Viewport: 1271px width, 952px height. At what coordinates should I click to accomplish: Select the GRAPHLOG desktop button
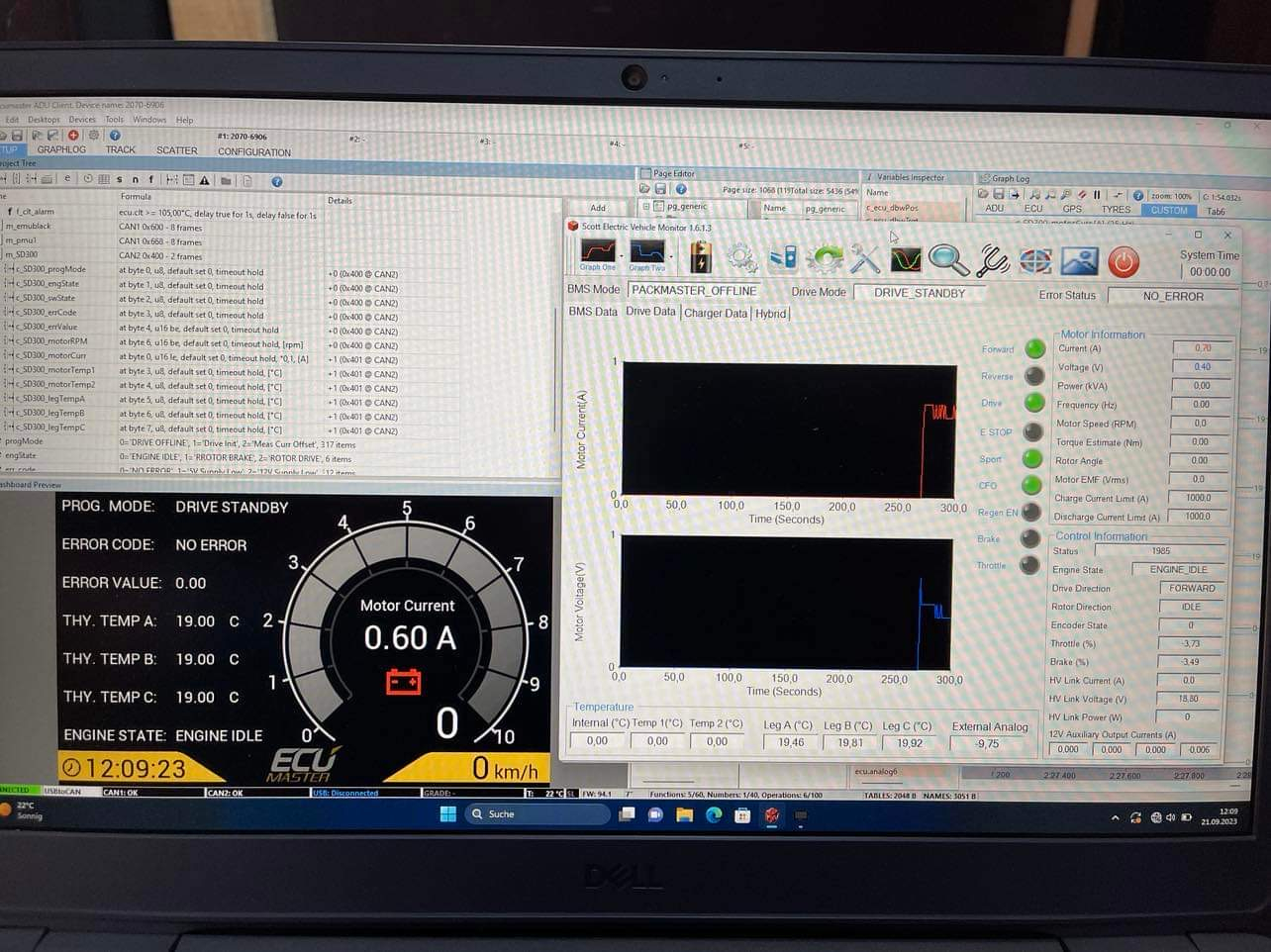tap(61, 150)
